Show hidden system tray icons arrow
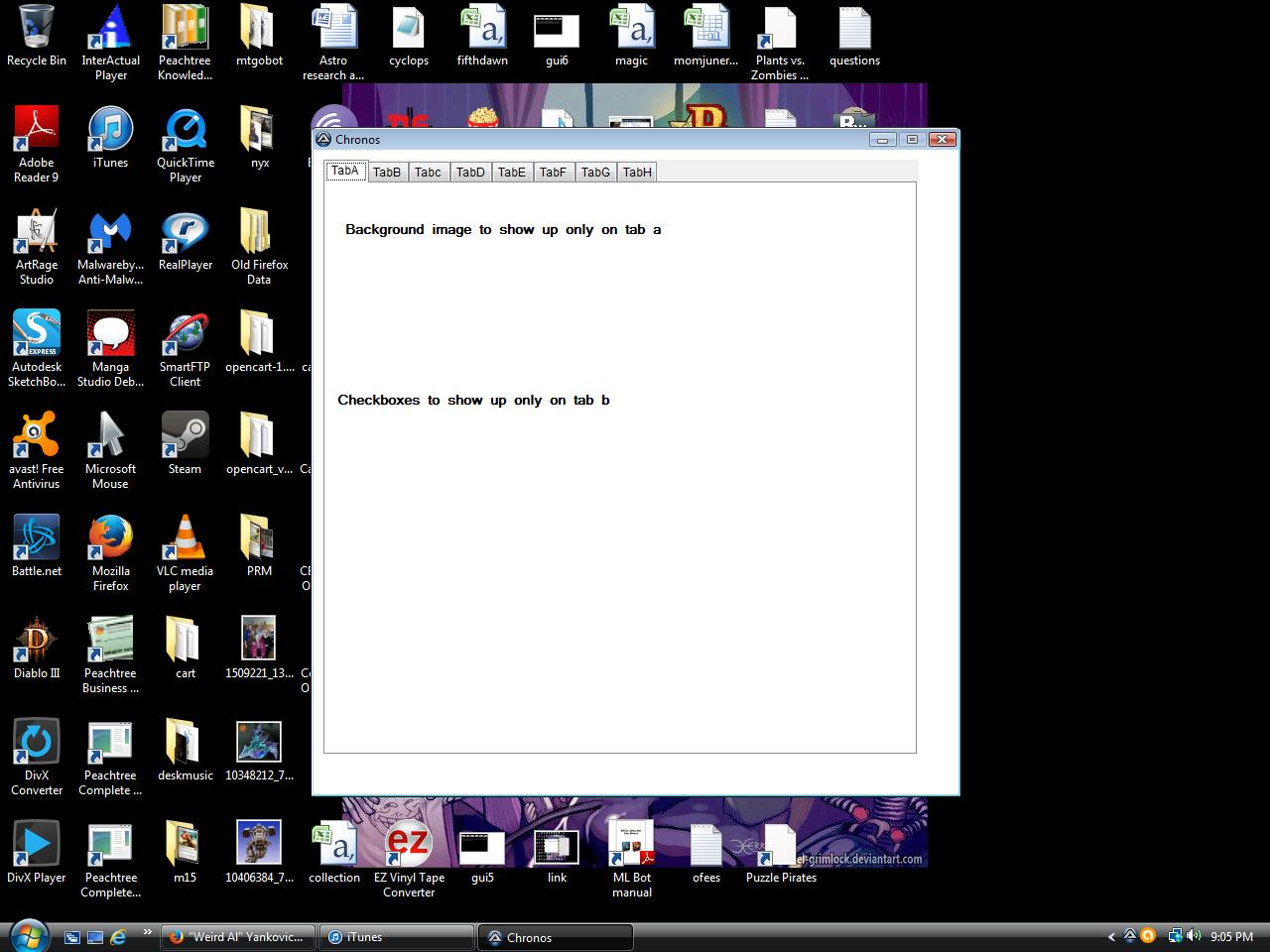This screenshot has width=1270, height=952. 1111,937
